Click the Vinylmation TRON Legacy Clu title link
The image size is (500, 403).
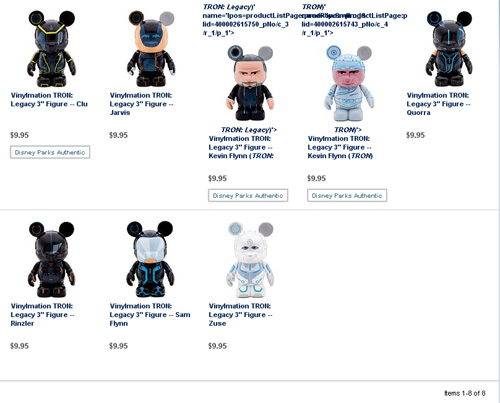49,100
